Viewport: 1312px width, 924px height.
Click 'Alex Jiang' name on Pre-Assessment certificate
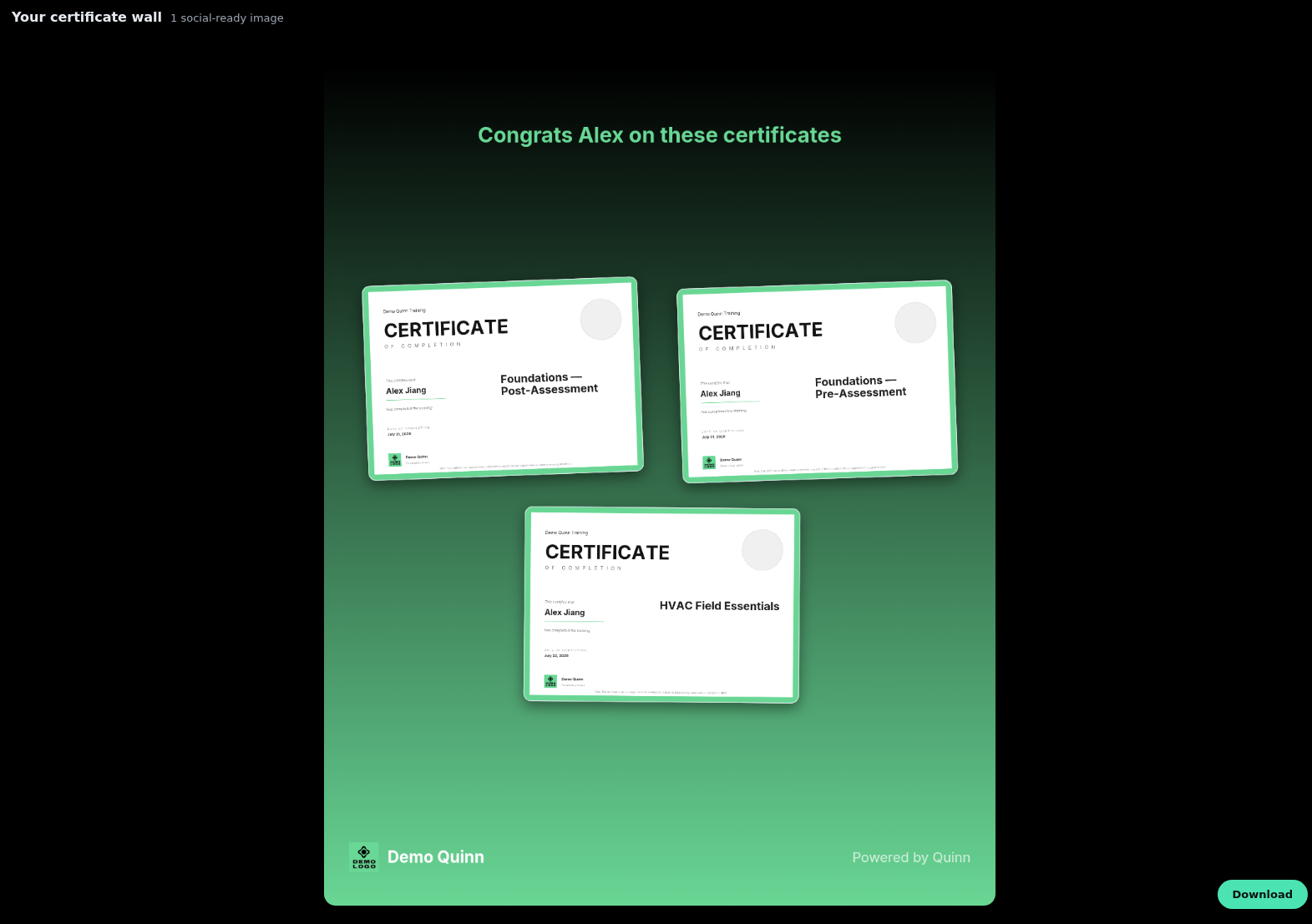click(x=720, y=393)
